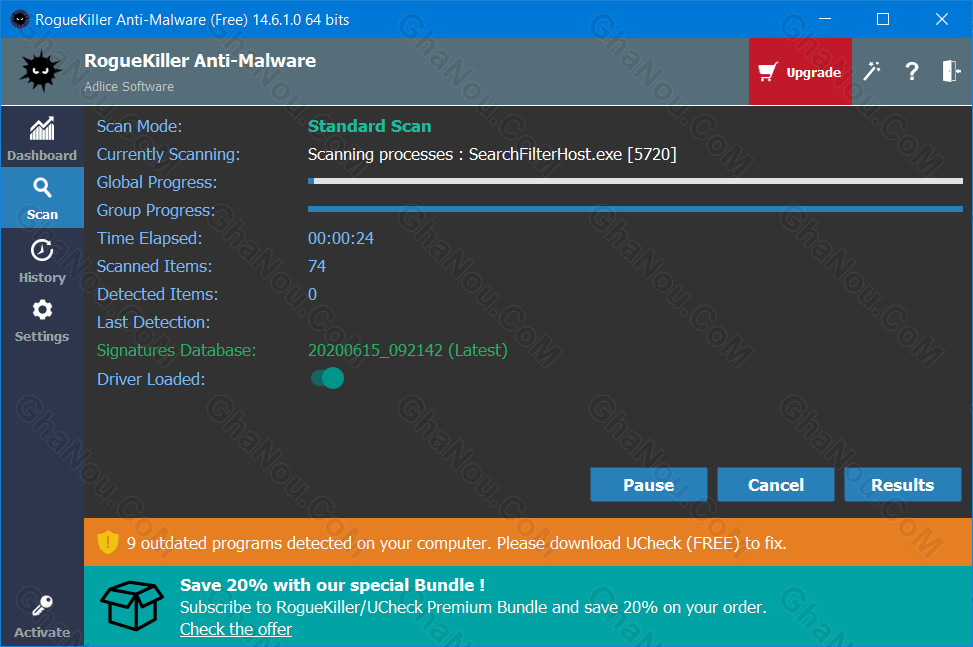This screenshot has width=973, height=647.
Task: Cancel the current scan
Action: (x=776, y=484)
